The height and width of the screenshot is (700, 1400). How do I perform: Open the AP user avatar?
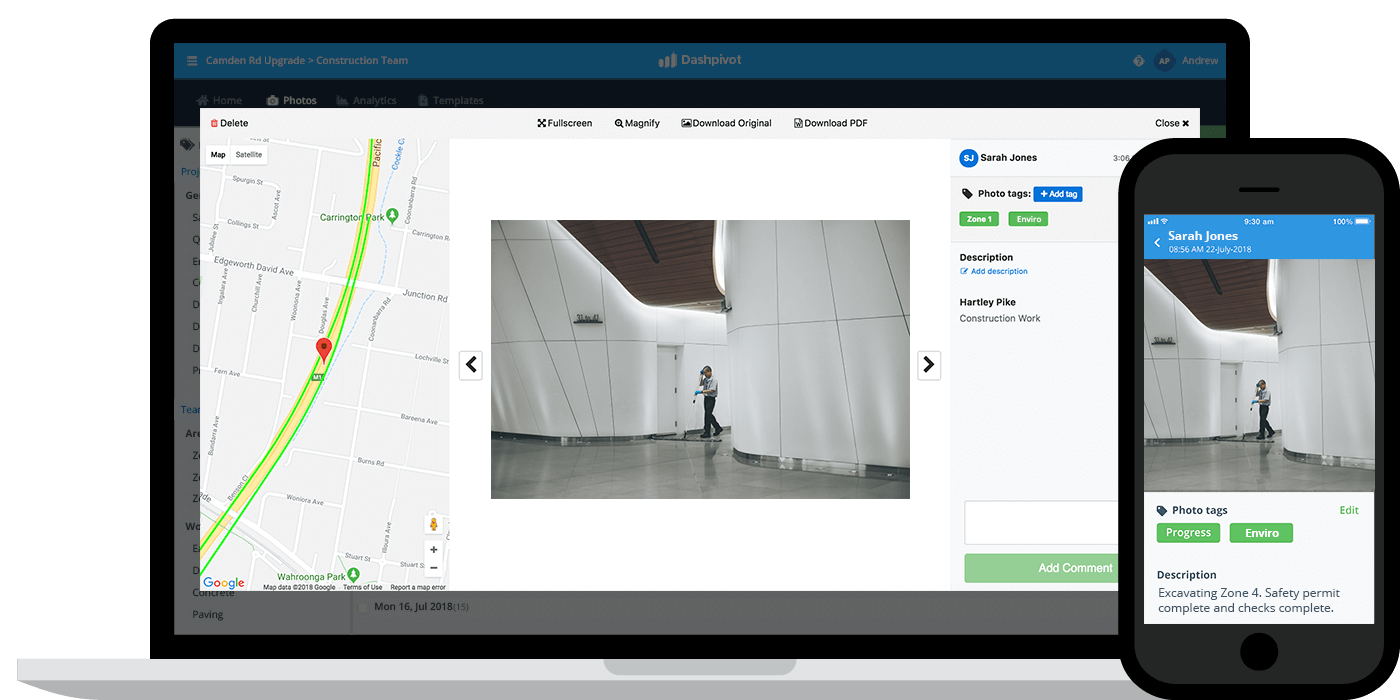click(x=1163, y=61)
